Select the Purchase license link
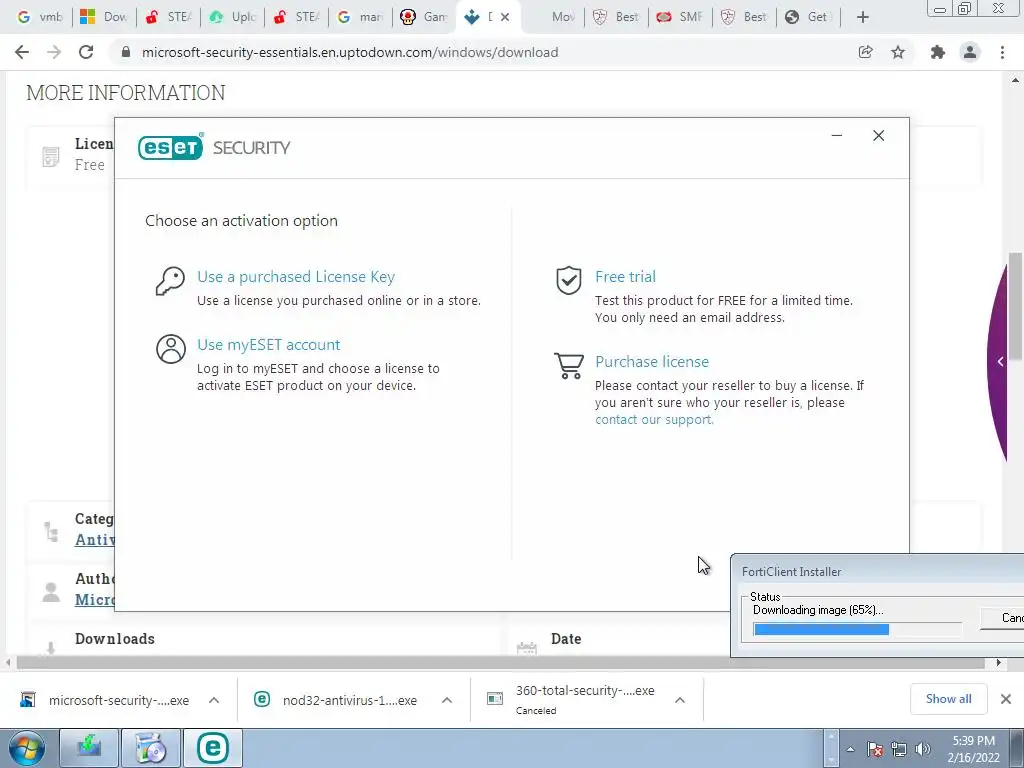This screenshot has width=1024, height=768. [x=652, y=362]
